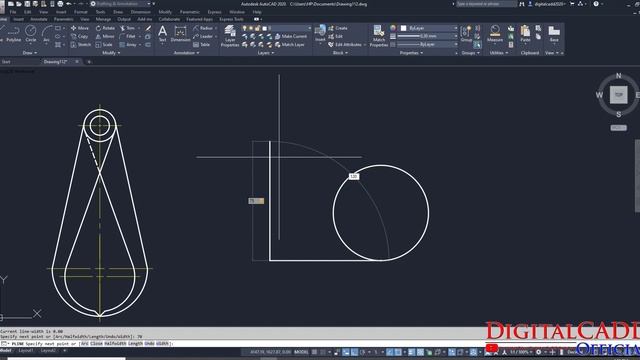Click the Create block tool
The height and width of the screenshot is (360, 640).
(x=338, y=28)
